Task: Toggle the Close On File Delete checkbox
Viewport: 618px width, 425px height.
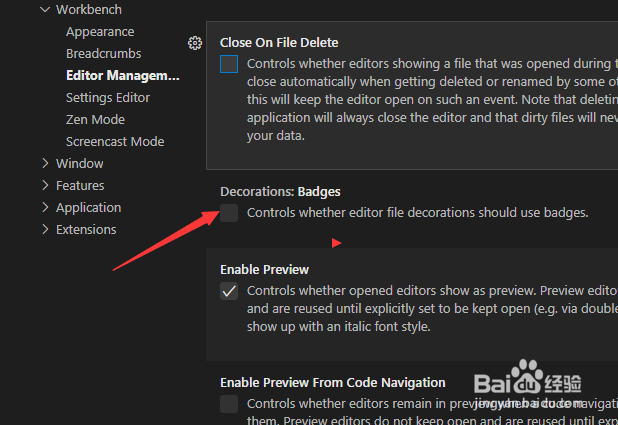Action: 229,64
